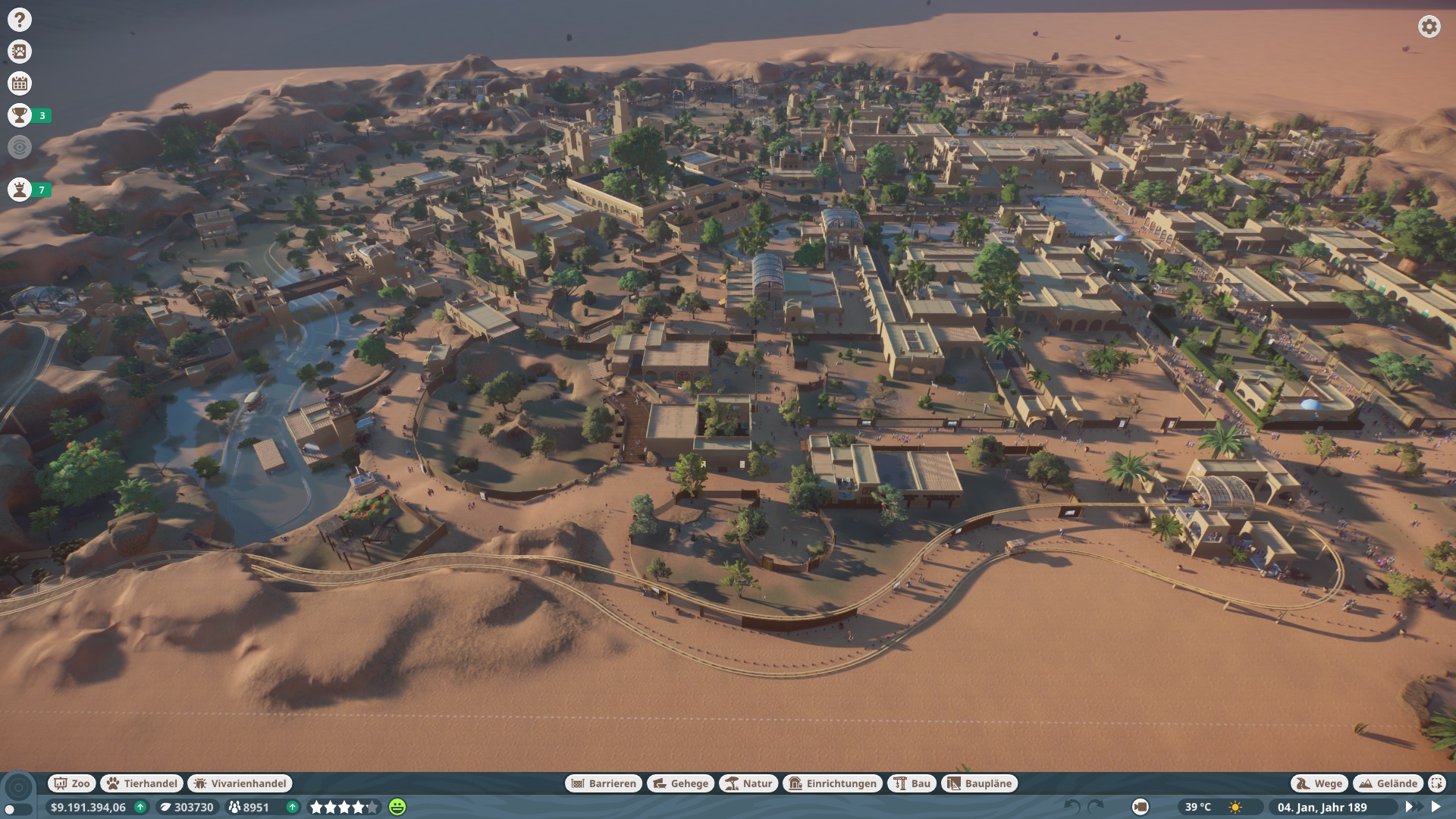Click the green arrow beside the cash balance
Screen dimensions: 1456x819
tap(140, 808)
